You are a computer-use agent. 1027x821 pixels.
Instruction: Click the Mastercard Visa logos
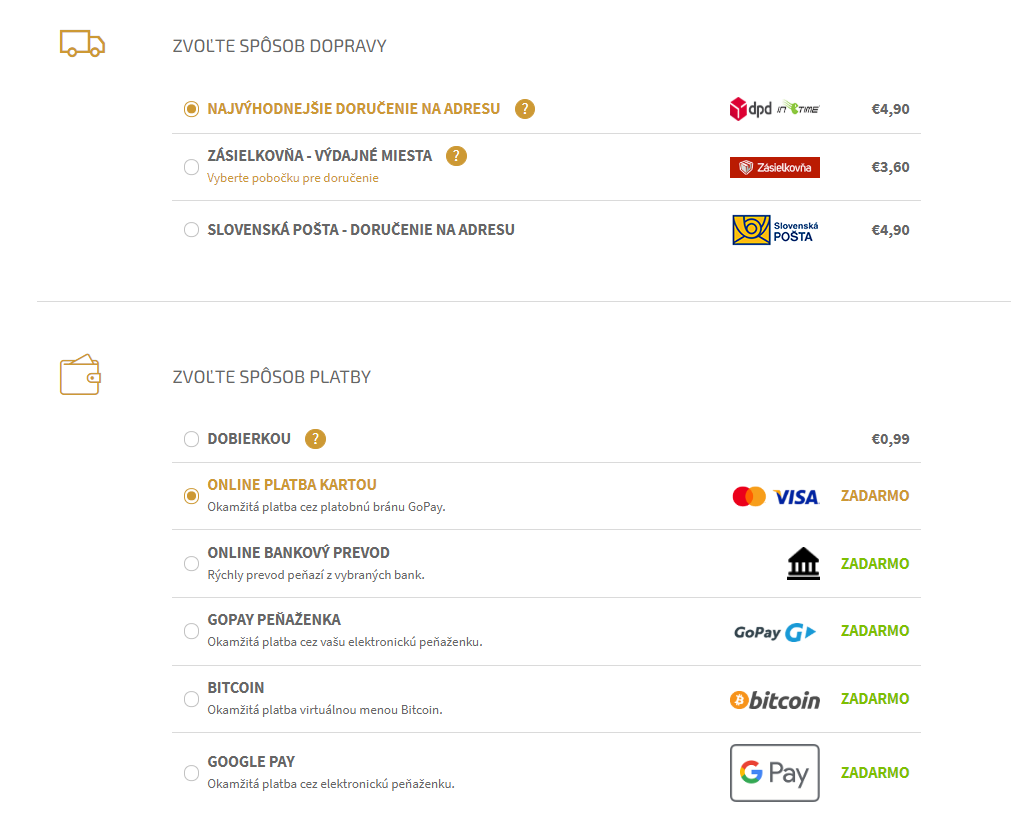click(x=775, y=497)
